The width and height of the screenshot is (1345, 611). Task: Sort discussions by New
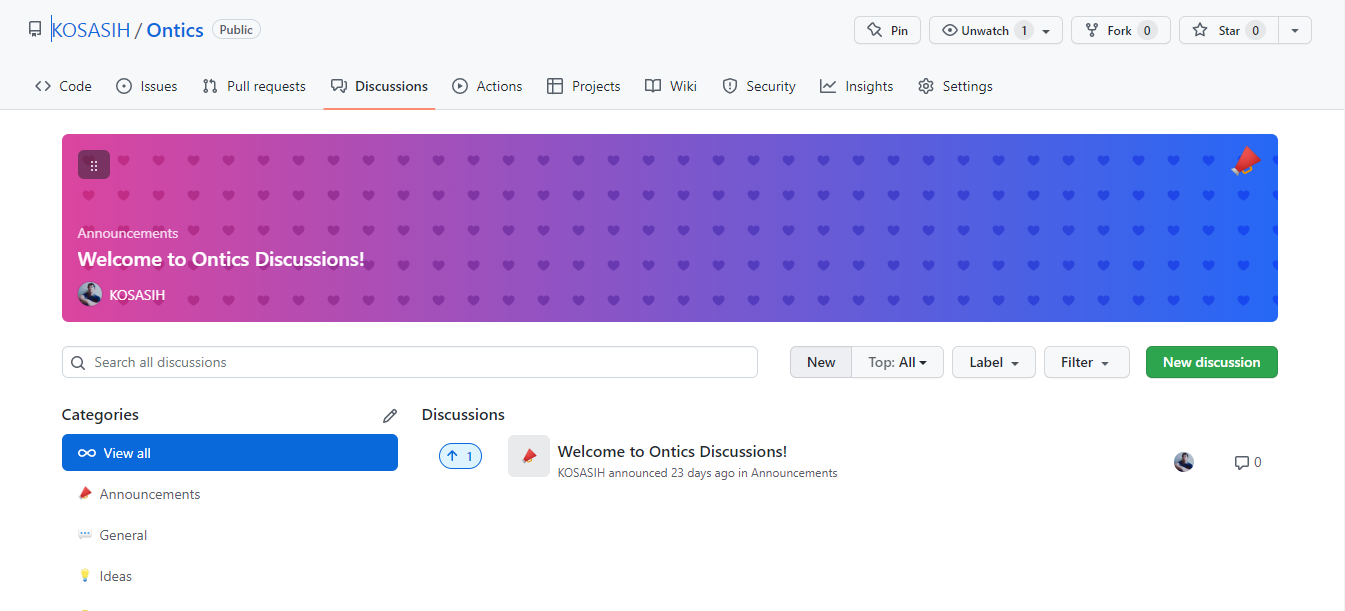point(821,362)
